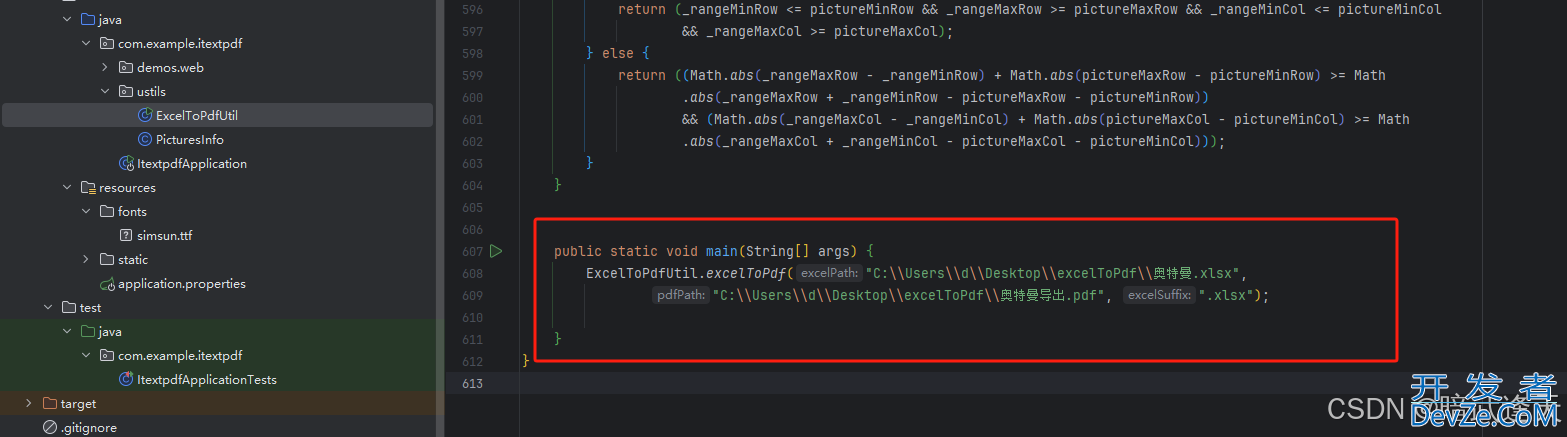Collapse the com.example.itextpdf package under main
This screenshot has height=437, width=1567.
point(87,43)
